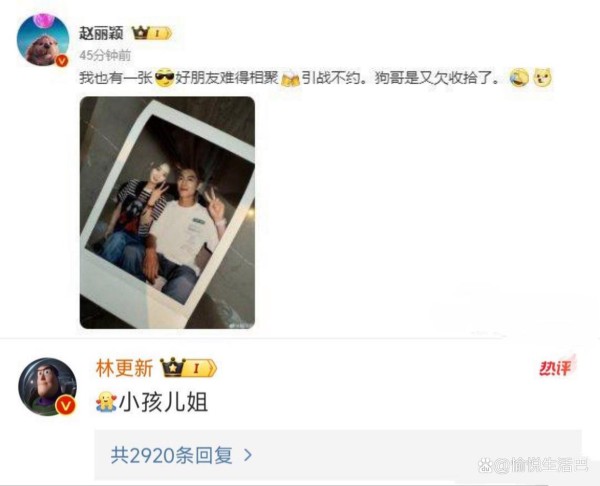
Task: Click the 愉悦生活吧 watermark
Action: [x=534, y=465]
